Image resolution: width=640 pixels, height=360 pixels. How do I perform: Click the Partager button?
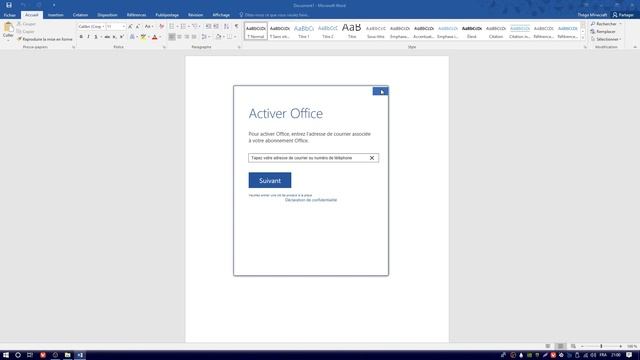[623, 15]
